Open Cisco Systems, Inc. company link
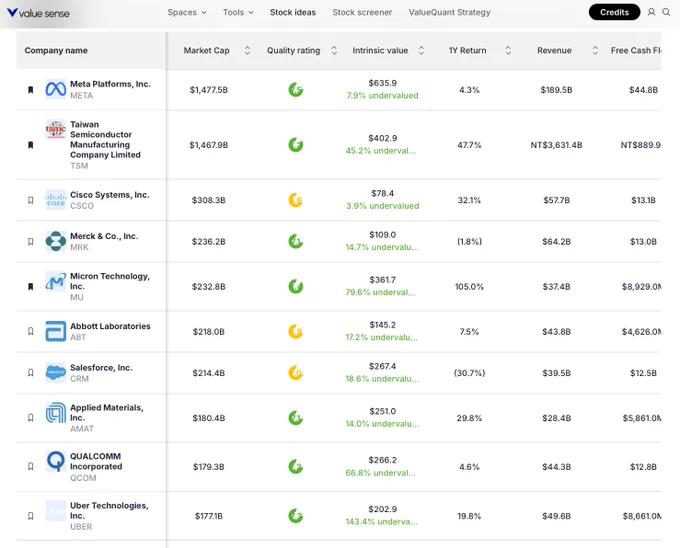This screenshot has height=548, width=680. coord(110,195)
